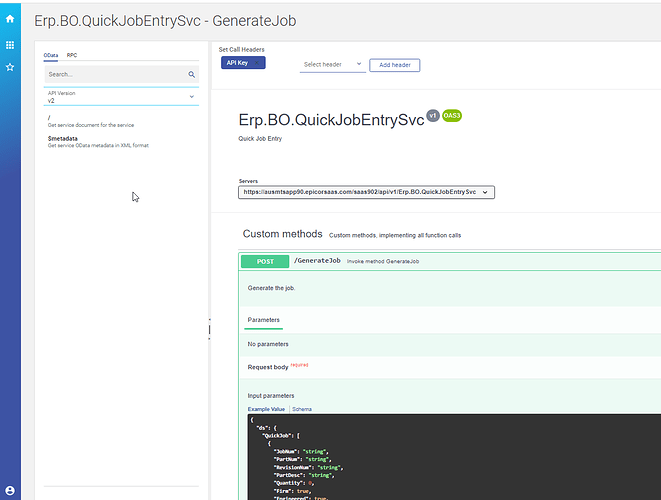Remove the API Key header chip
Image resolution: width=661 pixels, height=500 pixels.
point(257,63)
